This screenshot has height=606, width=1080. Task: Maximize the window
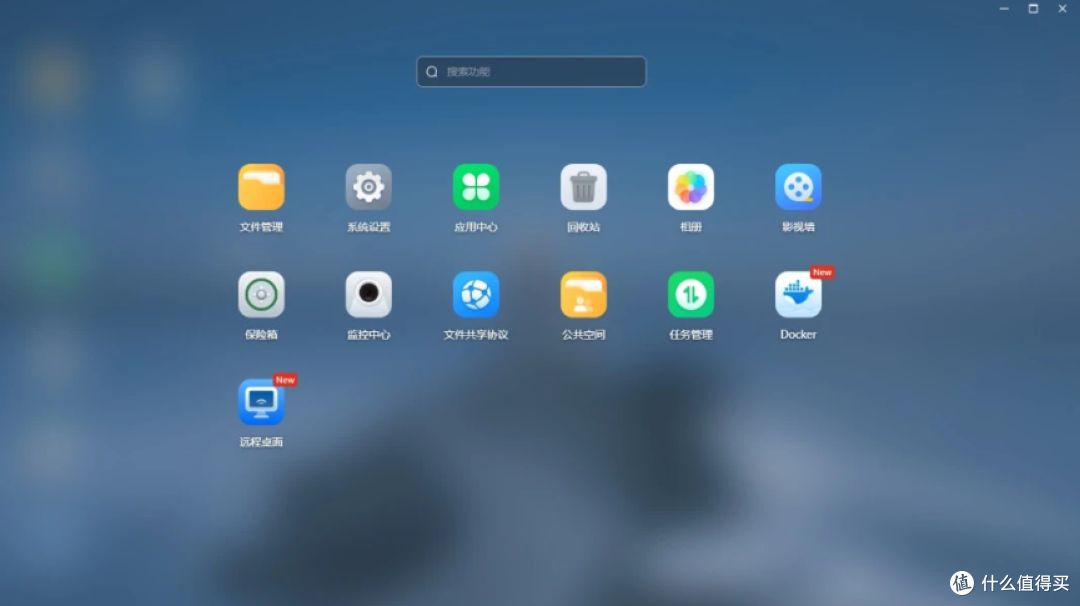click(x=1033, y=9)
